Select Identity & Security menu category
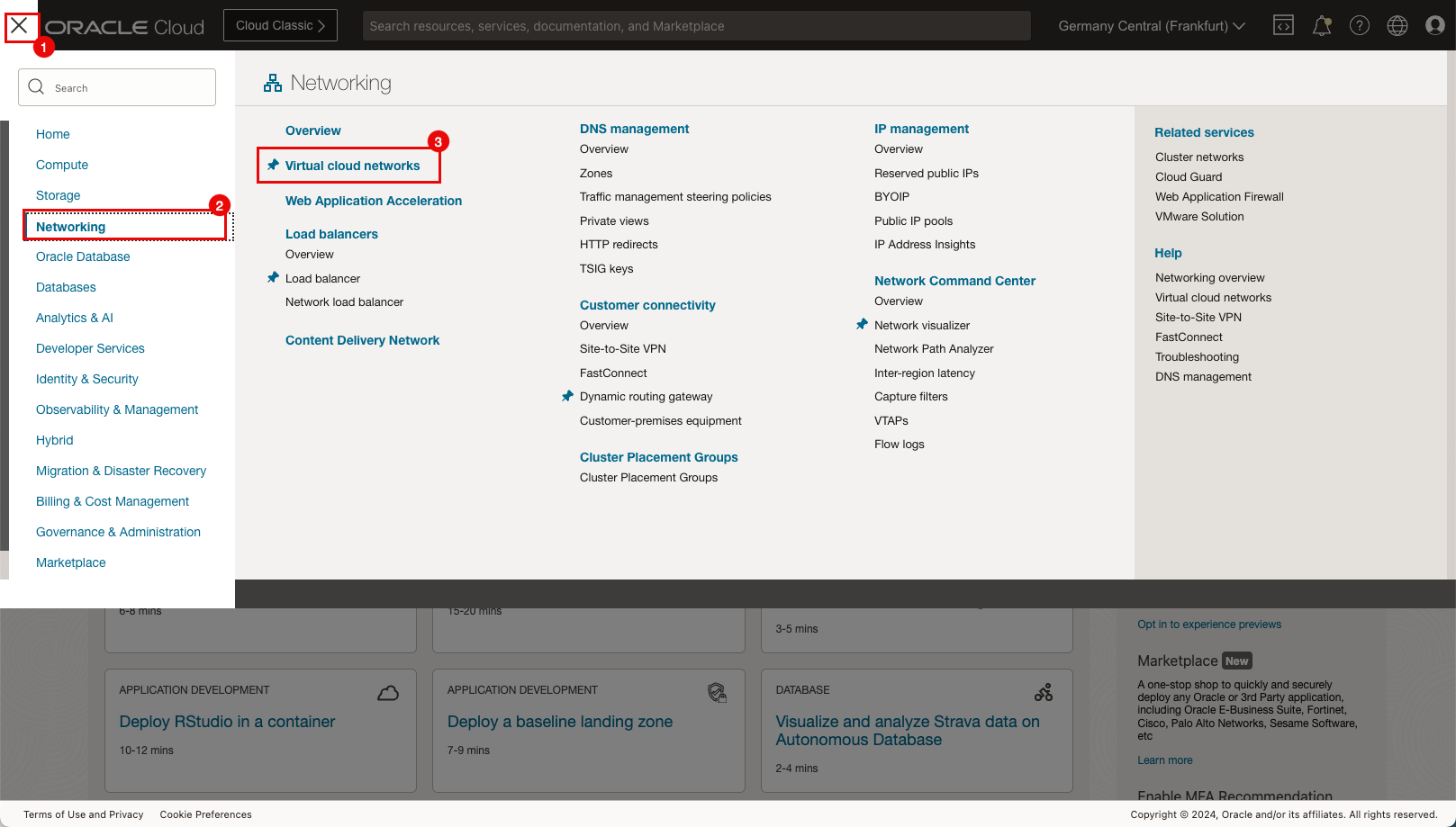The height and width of the screenshot is (827, 1456). click(87, 379)
